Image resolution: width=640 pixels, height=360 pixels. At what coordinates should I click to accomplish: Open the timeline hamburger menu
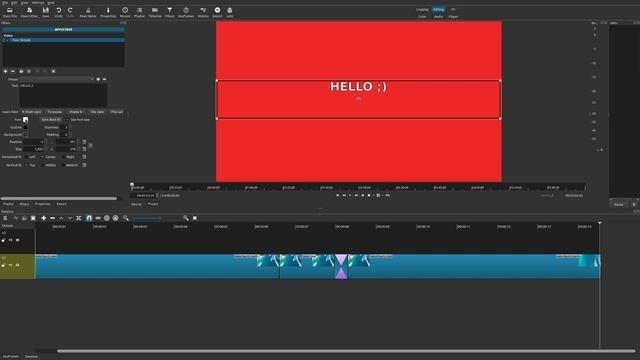click(x=5, y=218)
